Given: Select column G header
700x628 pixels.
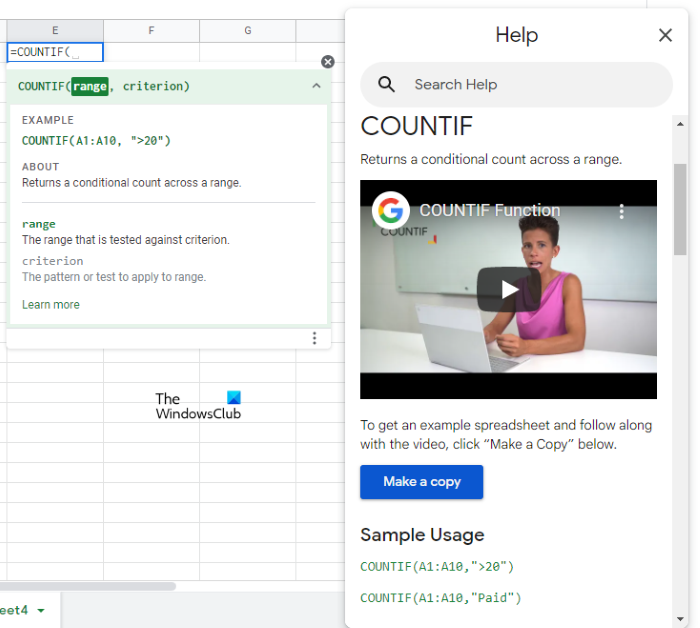Looking at the screenshot, I should click(247, 31).
